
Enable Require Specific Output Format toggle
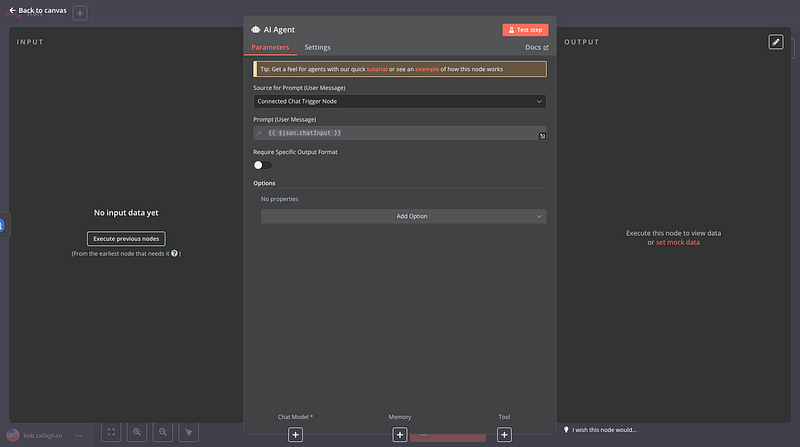262,165
